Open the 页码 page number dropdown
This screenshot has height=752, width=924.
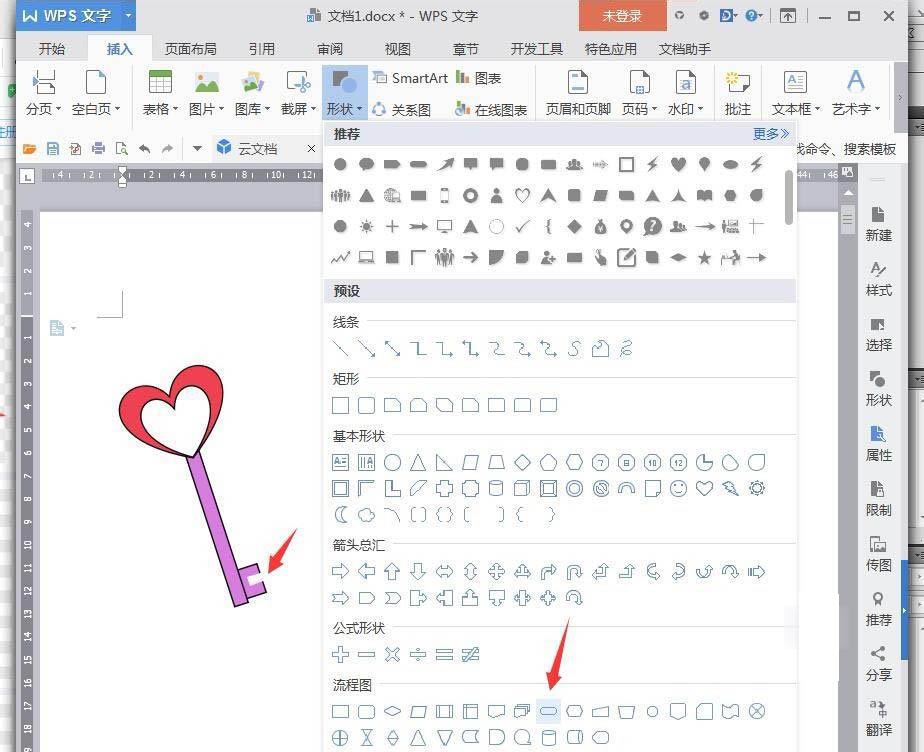639,93
